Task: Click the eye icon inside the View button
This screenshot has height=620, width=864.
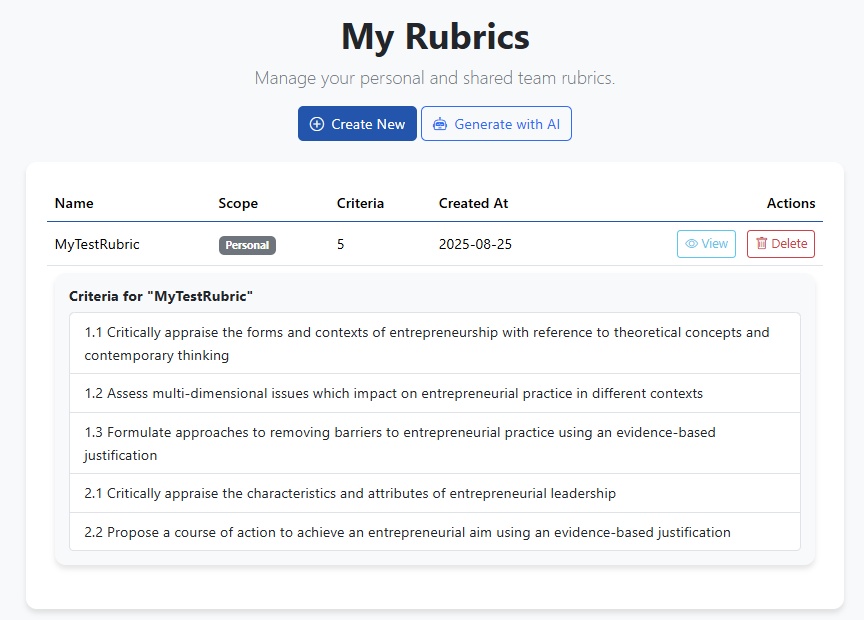Action: pyautogui.click(x=691, y=243)
